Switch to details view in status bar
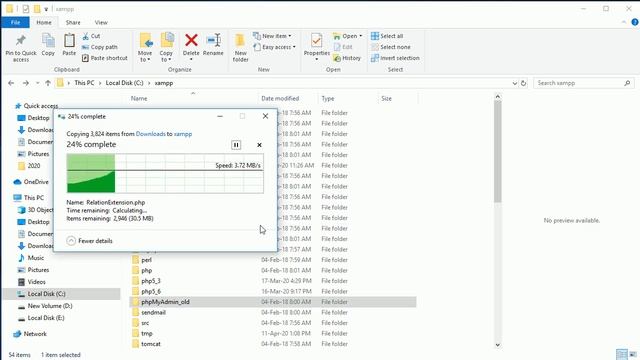Viewport: 640px width, 360px height. (x=622, y=354)
